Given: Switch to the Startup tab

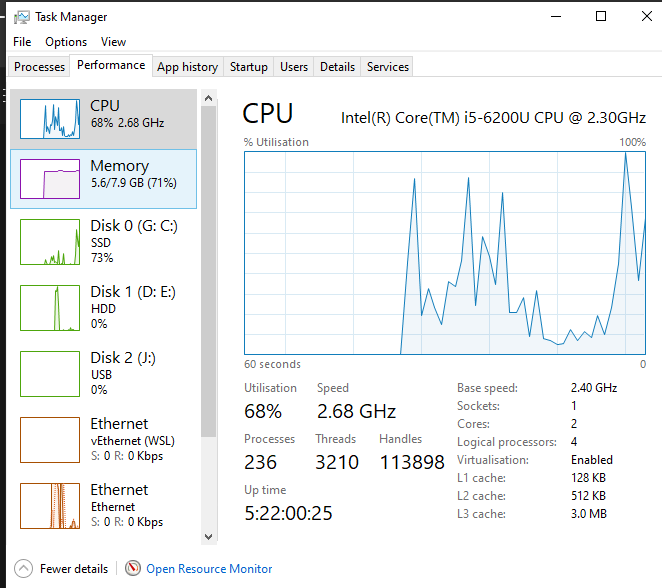Looking at the screenshot, I should pos(249,67).
